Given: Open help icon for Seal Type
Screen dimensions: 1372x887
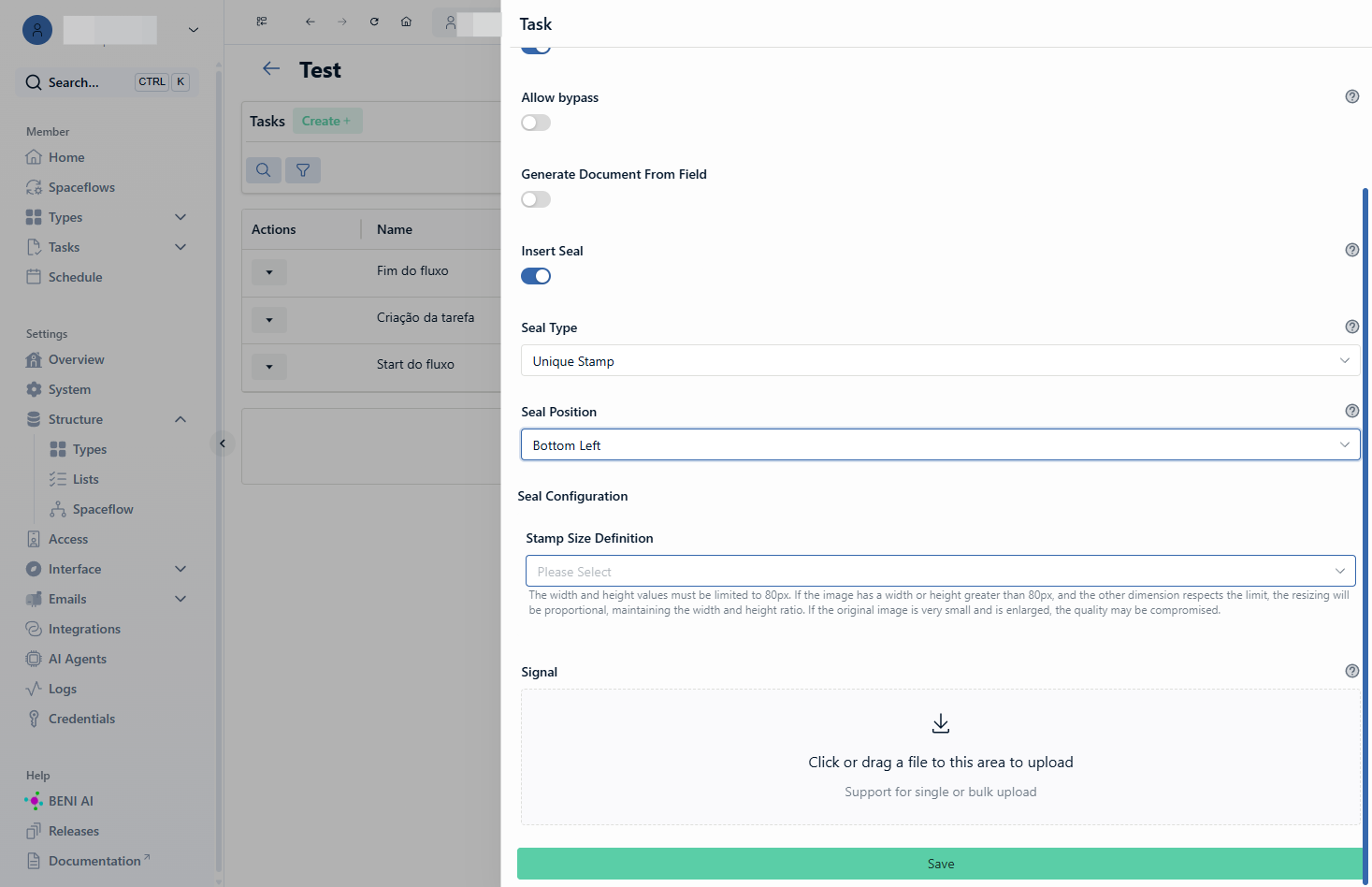Looking at the screenshot, I should tap(1352, 327).
